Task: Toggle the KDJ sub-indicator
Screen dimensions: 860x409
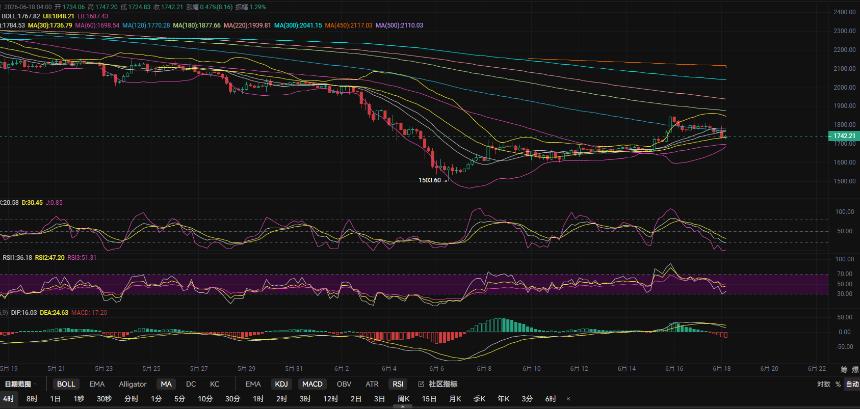Action: coord(281,384)
